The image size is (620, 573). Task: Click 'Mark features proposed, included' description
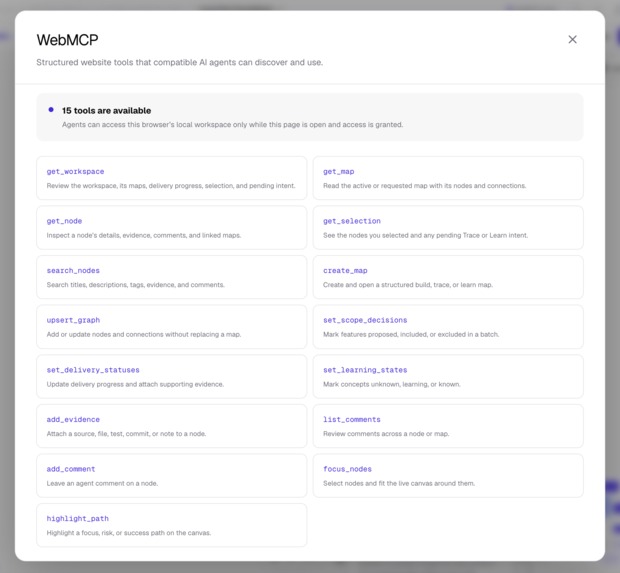[411, 335]
